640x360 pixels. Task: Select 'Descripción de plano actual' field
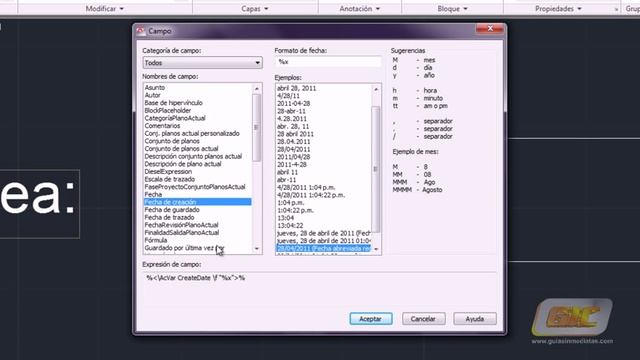click(183, 164)
